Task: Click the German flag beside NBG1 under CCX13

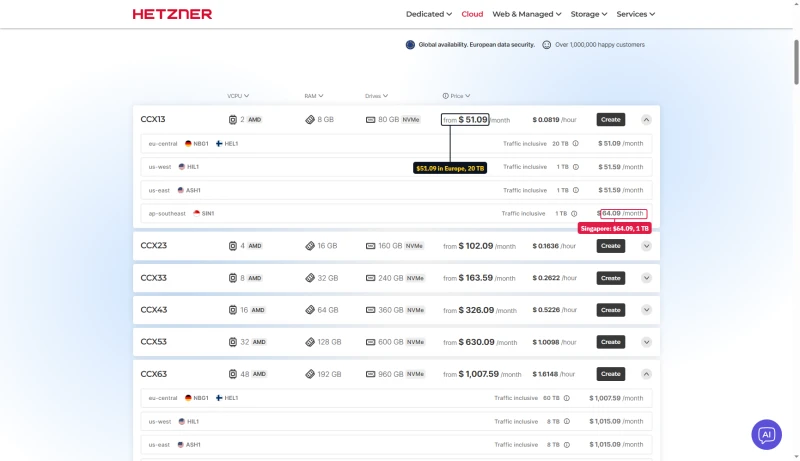Action: (188, 144)
